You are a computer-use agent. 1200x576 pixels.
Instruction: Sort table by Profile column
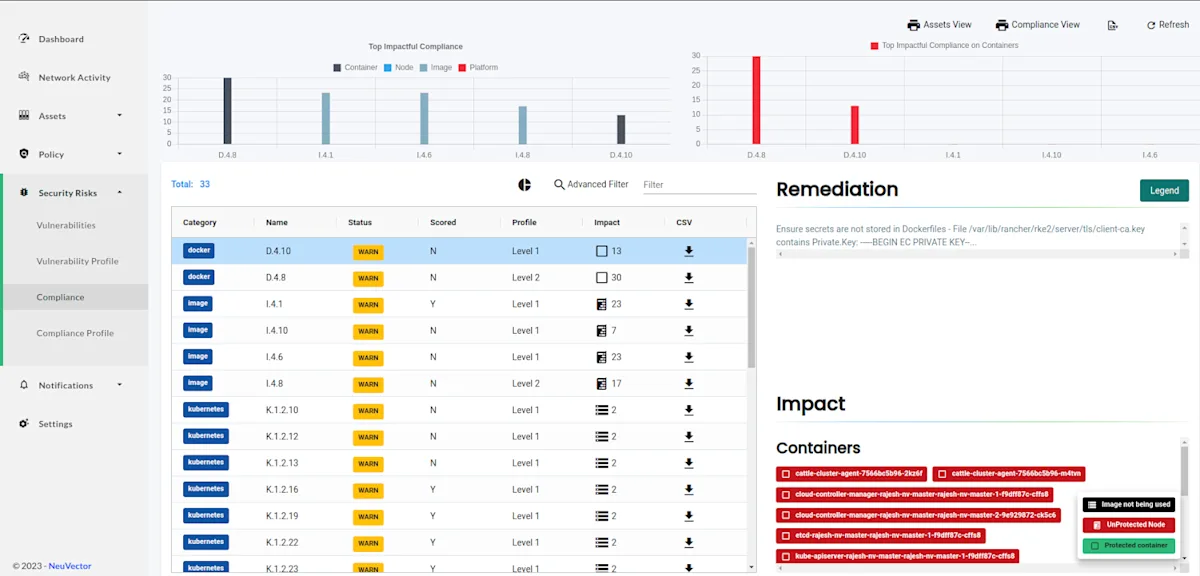(x=524, y=222)
